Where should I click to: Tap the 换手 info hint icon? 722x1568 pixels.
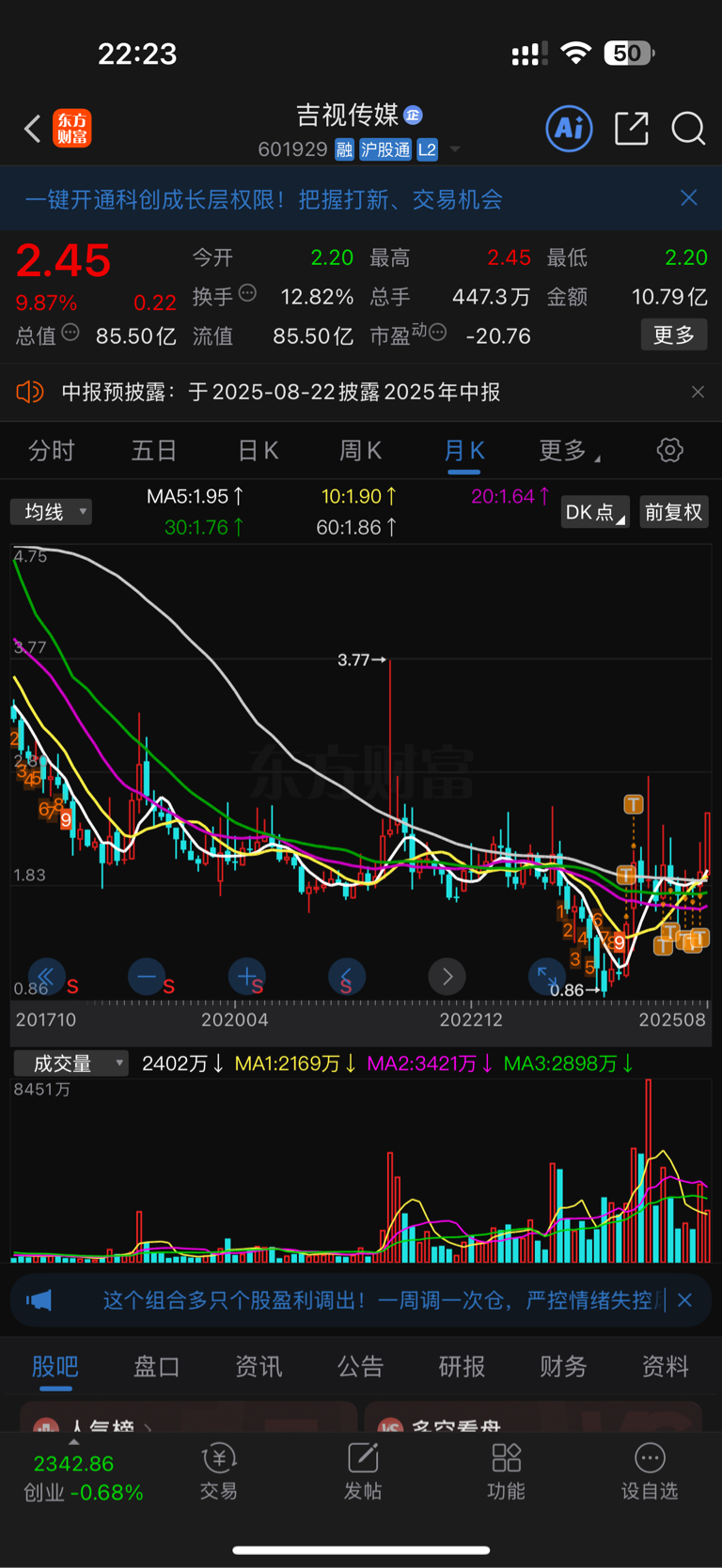[x=248, y=293]
